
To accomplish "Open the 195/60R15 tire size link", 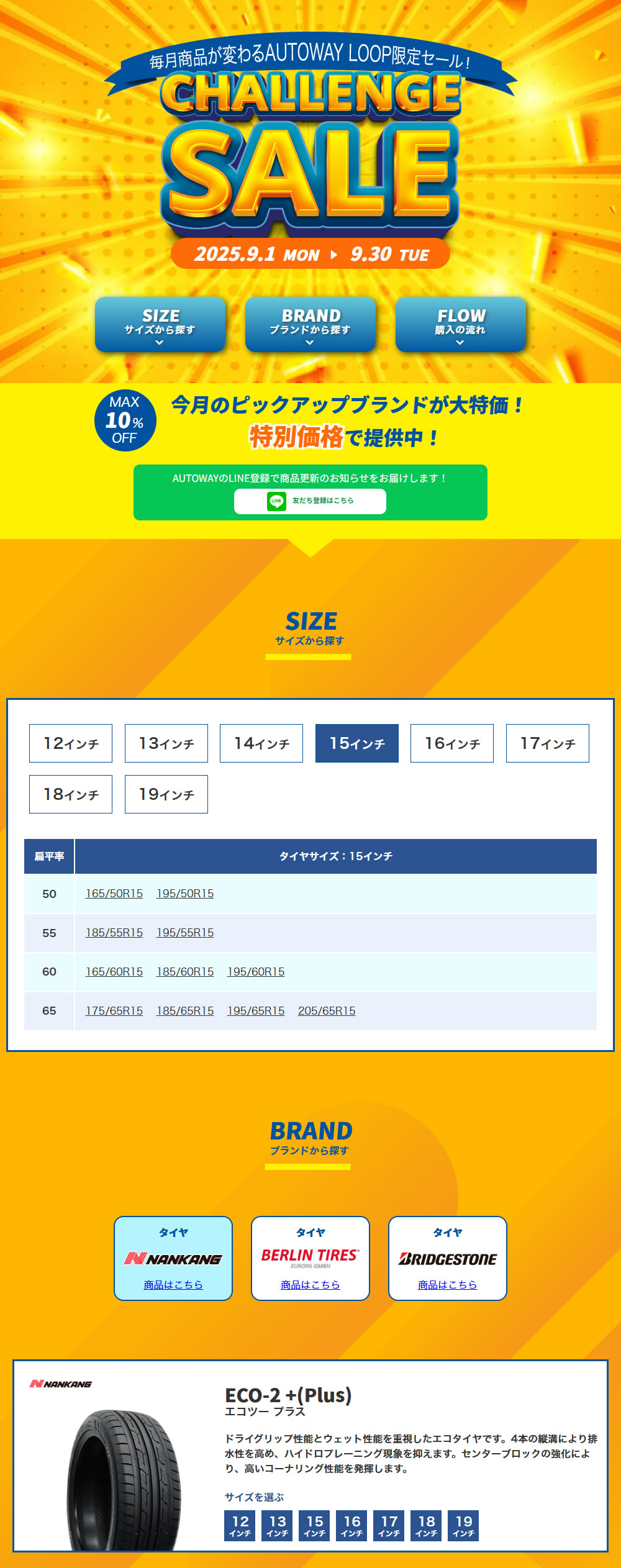I will pos(256,972).
